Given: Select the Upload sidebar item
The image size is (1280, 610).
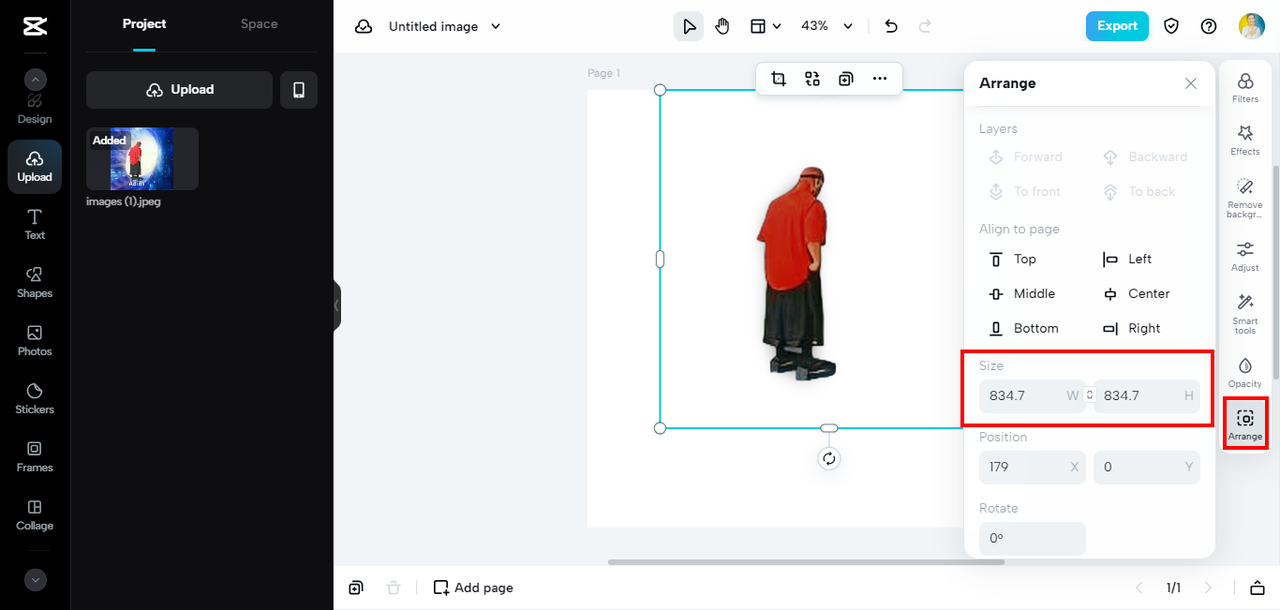Looking at the screenshot, I should click(34, 166).
